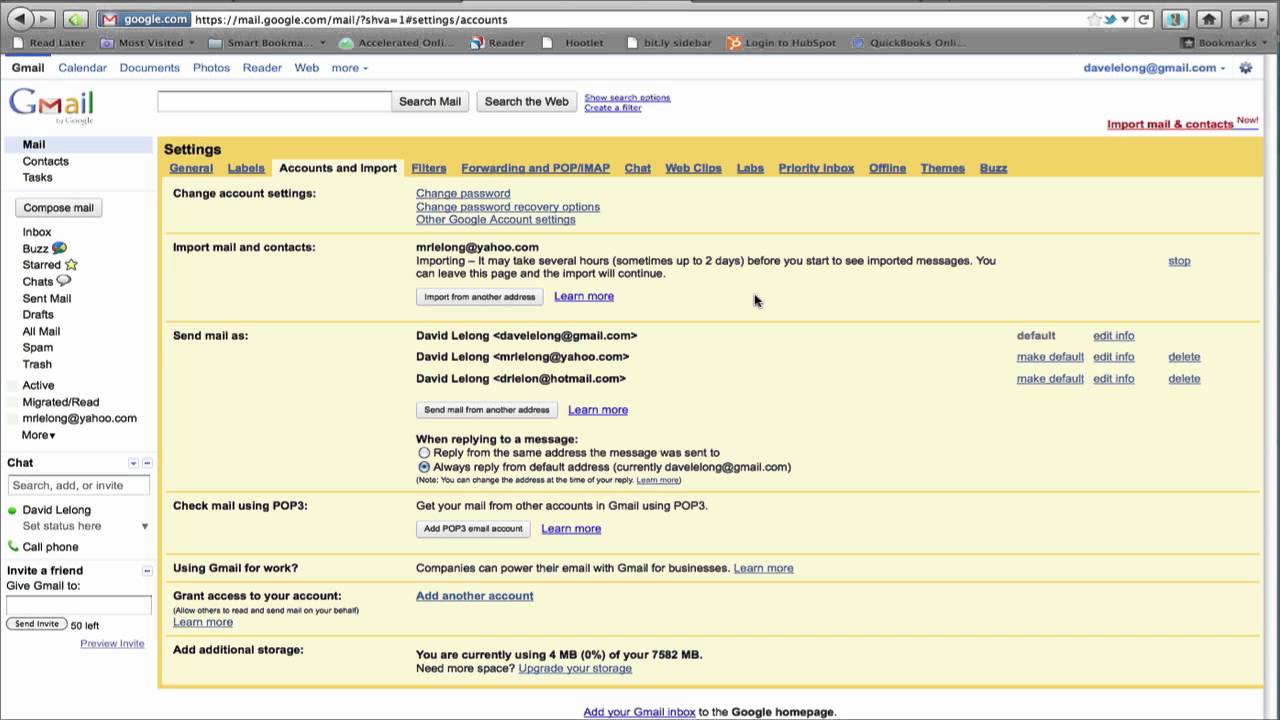Screen dimensions: 1280x720
Task: Click the Send Invite button
Action: [x=37, y=624]
